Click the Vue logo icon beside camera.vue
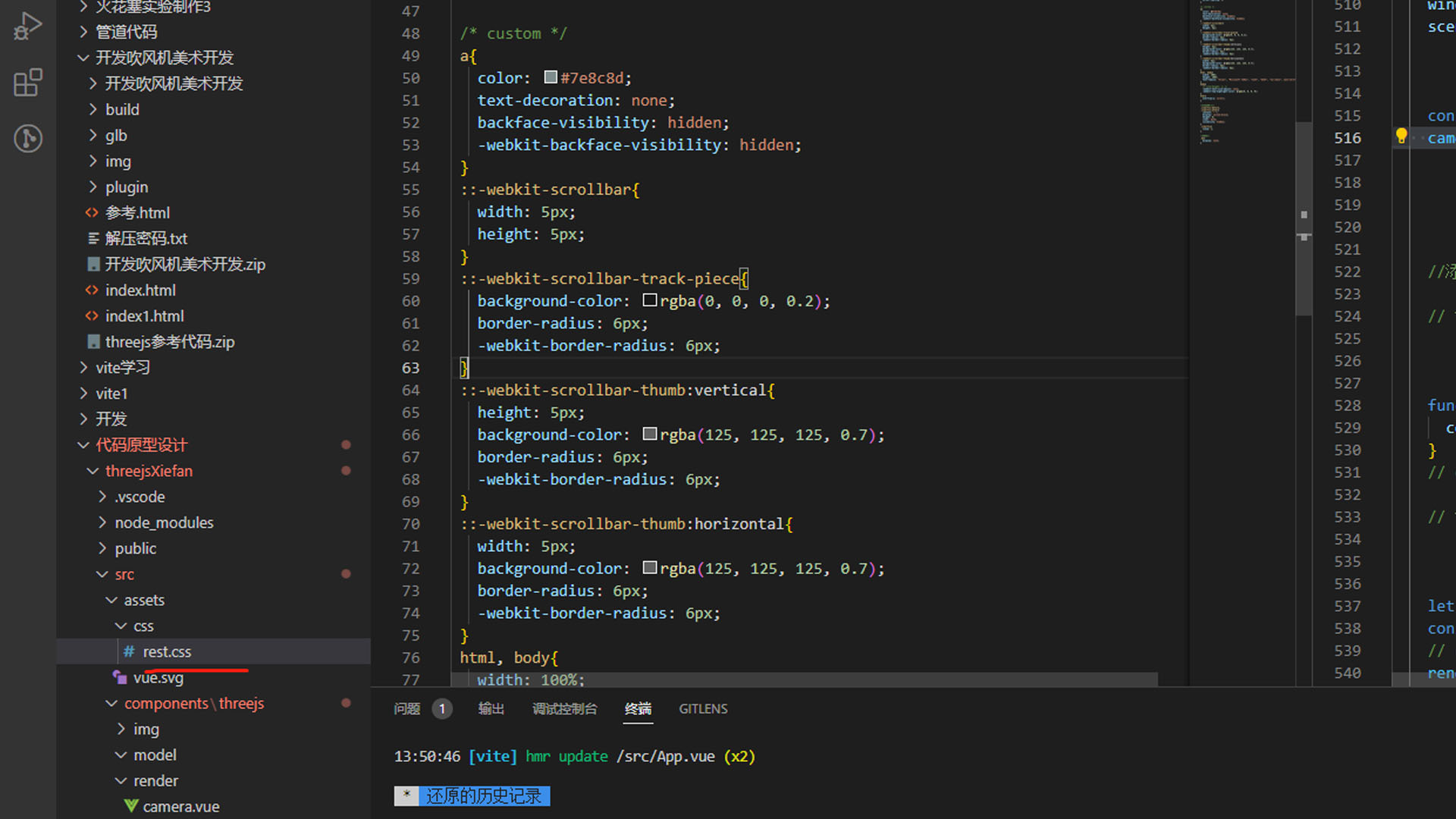The image size is (1456, 819). [x=131, y=806]
